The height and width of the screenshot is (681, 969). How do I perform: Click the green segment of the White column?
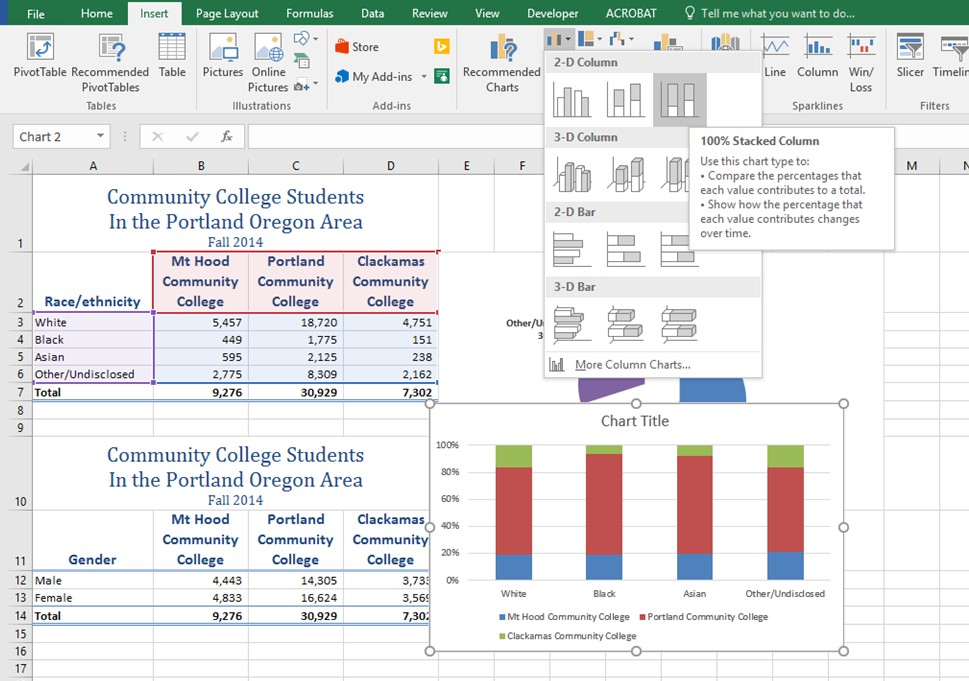click(x=514, y=456)
